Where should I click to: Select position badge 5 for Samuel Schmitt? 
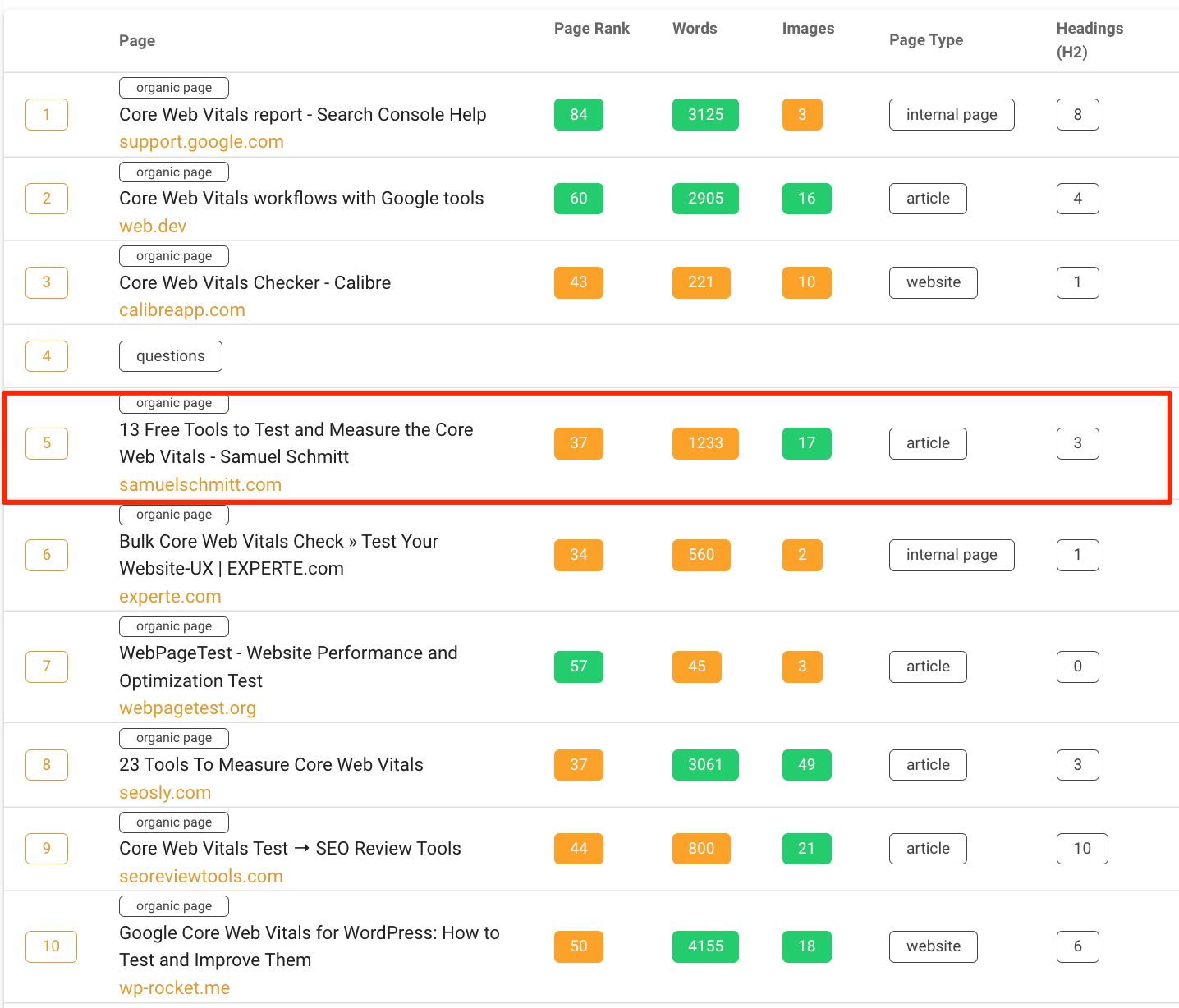(x=47, y=443)
